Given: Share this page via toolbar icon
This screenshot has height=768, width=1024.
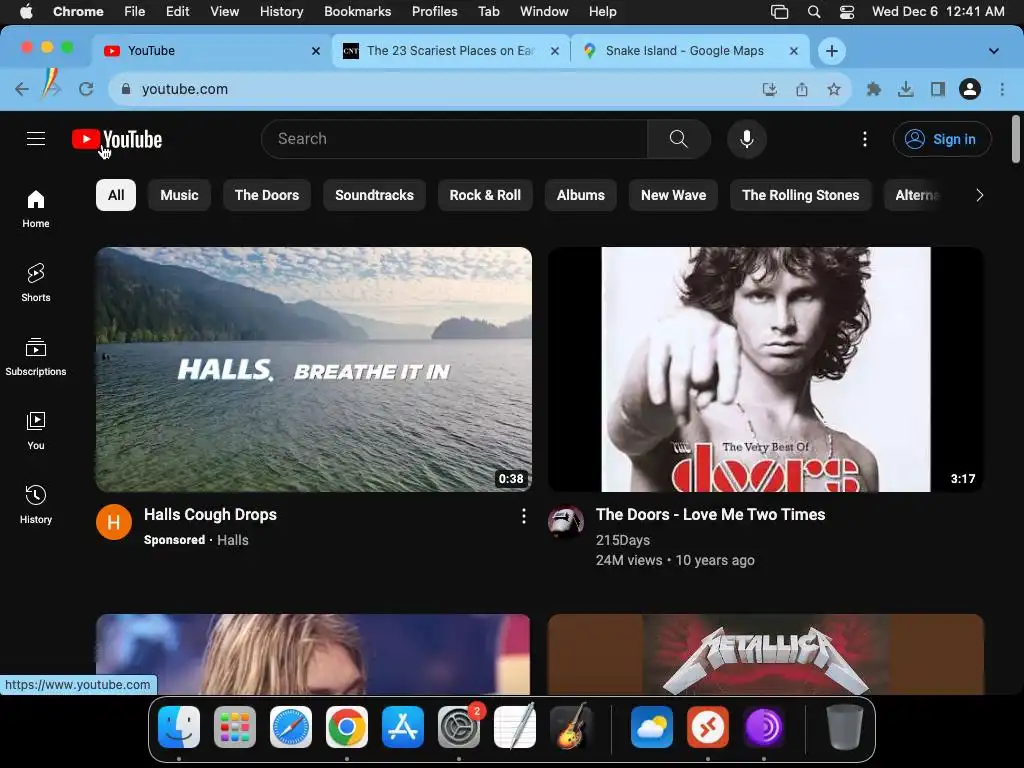Looking at the screenshot, I should coord(802,89).
